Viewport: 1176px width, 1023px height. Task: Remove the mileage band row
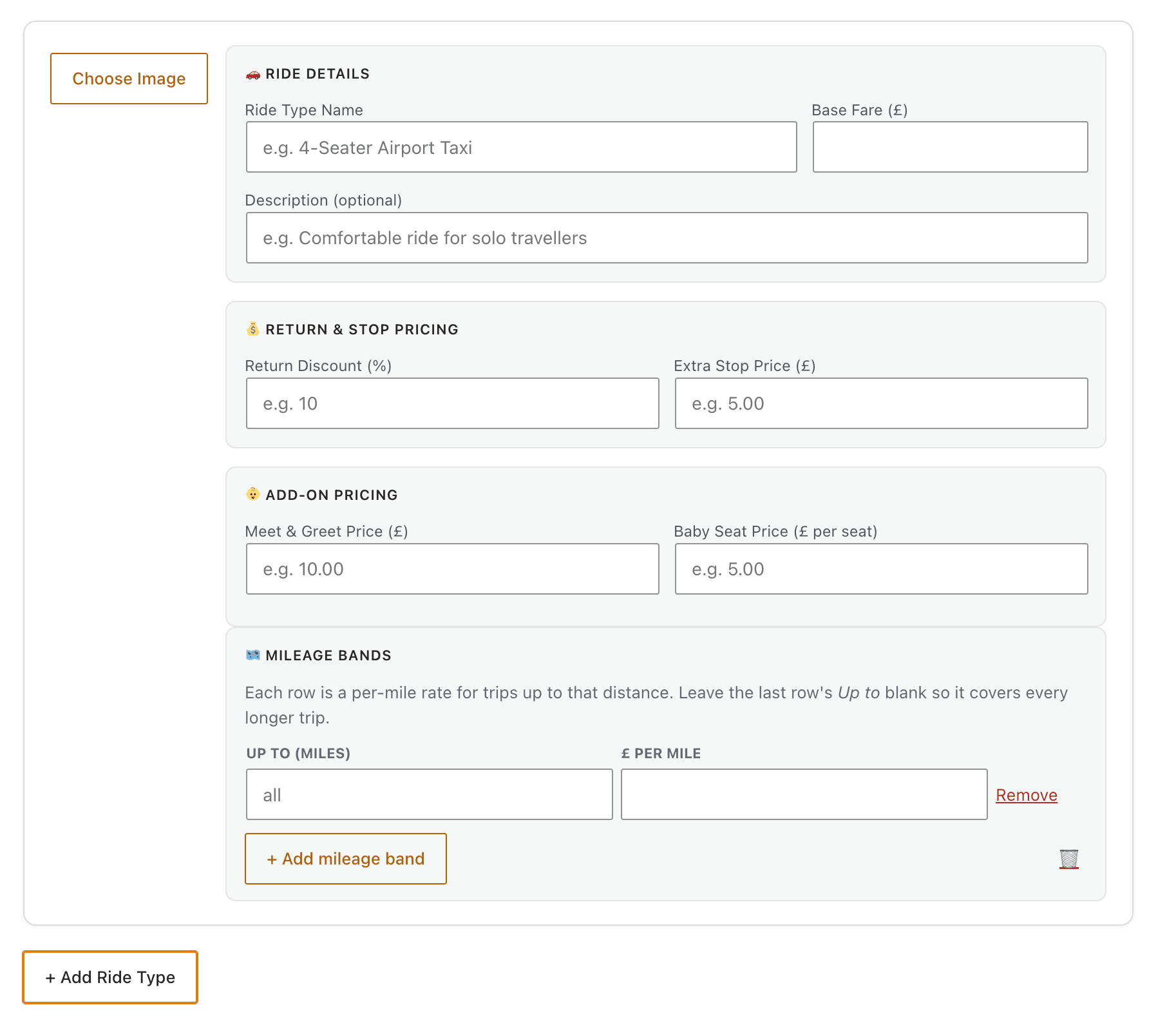[1027, 795]
